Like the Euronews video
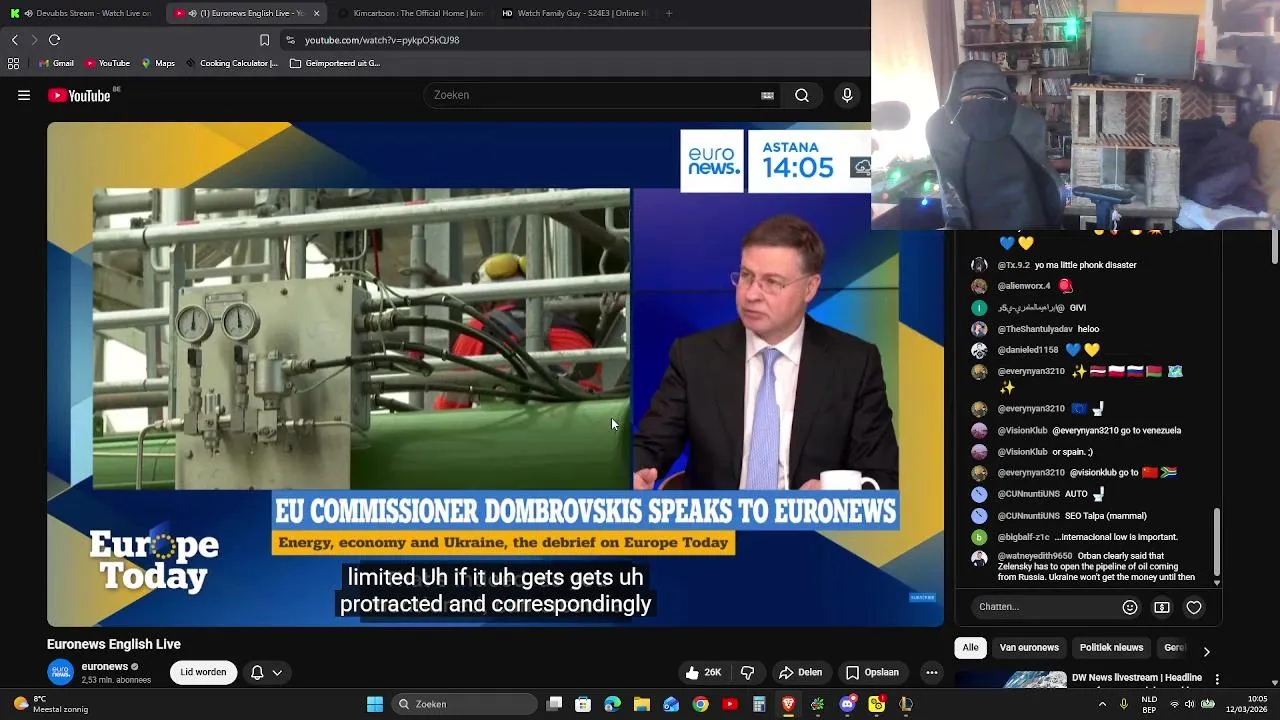1280x720 pixels. (x=704, y=673)
